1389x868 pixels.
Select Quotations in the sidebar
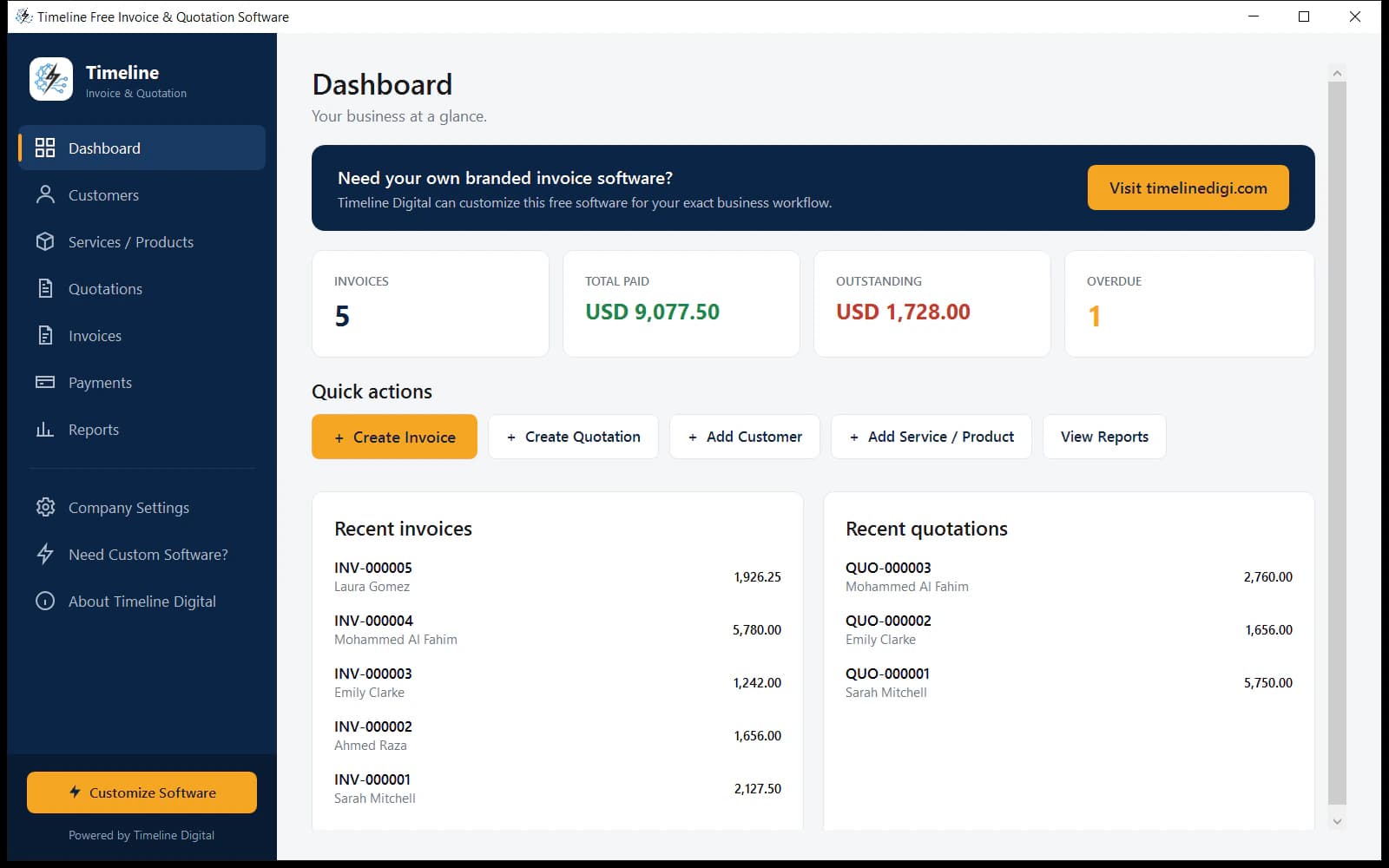142,288
